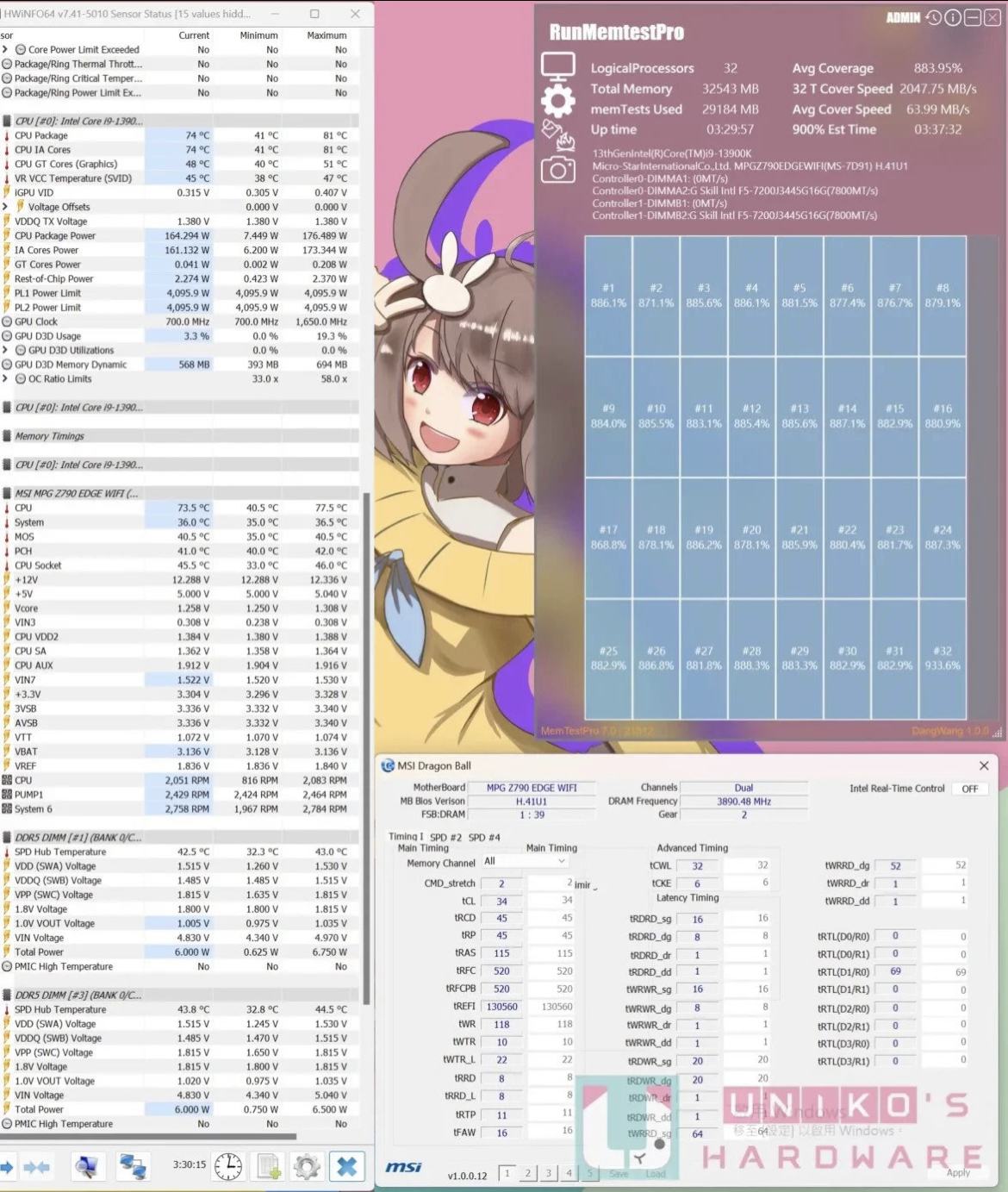Click memtest tile #17 showing 868.8%
1008x1192 pixels.
pos(608,537)
